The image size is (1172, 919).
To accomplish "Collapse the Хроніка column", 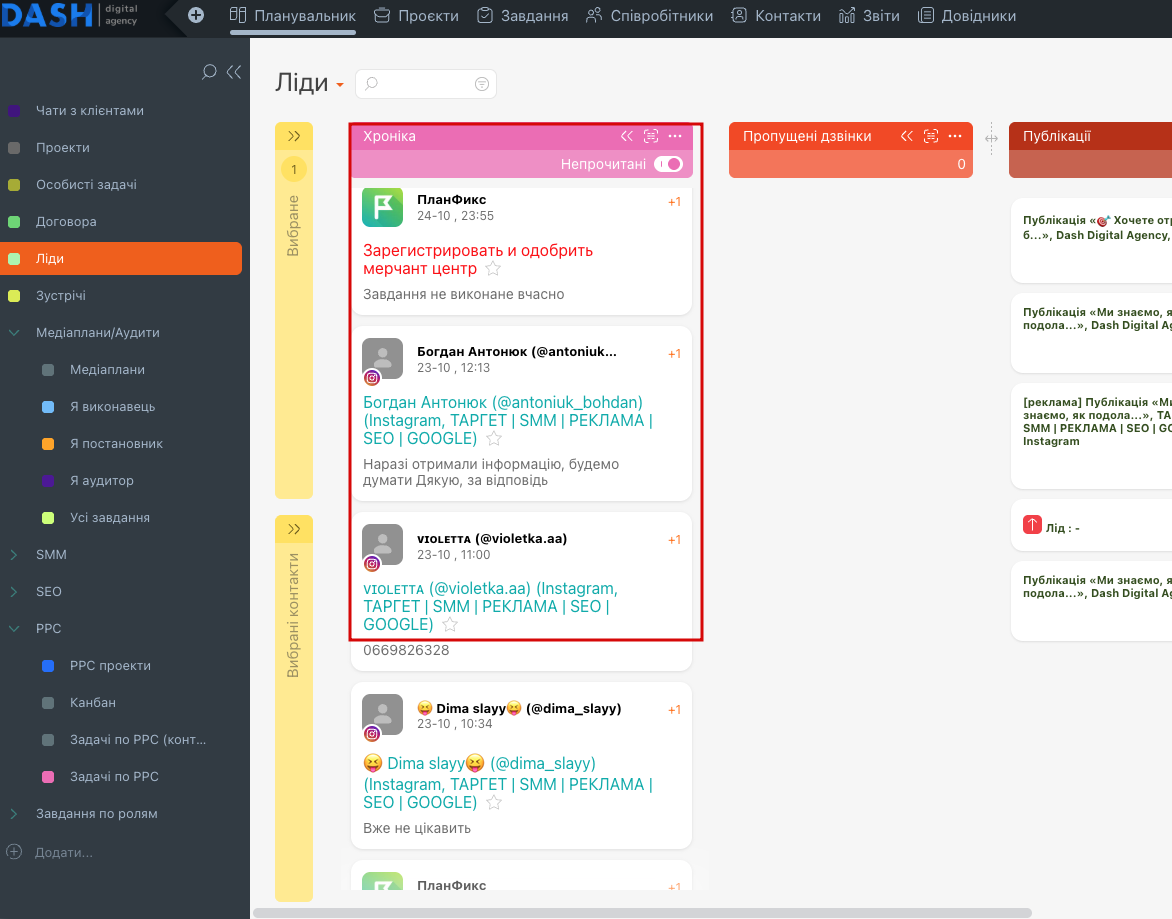I will (x=626, y=136).
